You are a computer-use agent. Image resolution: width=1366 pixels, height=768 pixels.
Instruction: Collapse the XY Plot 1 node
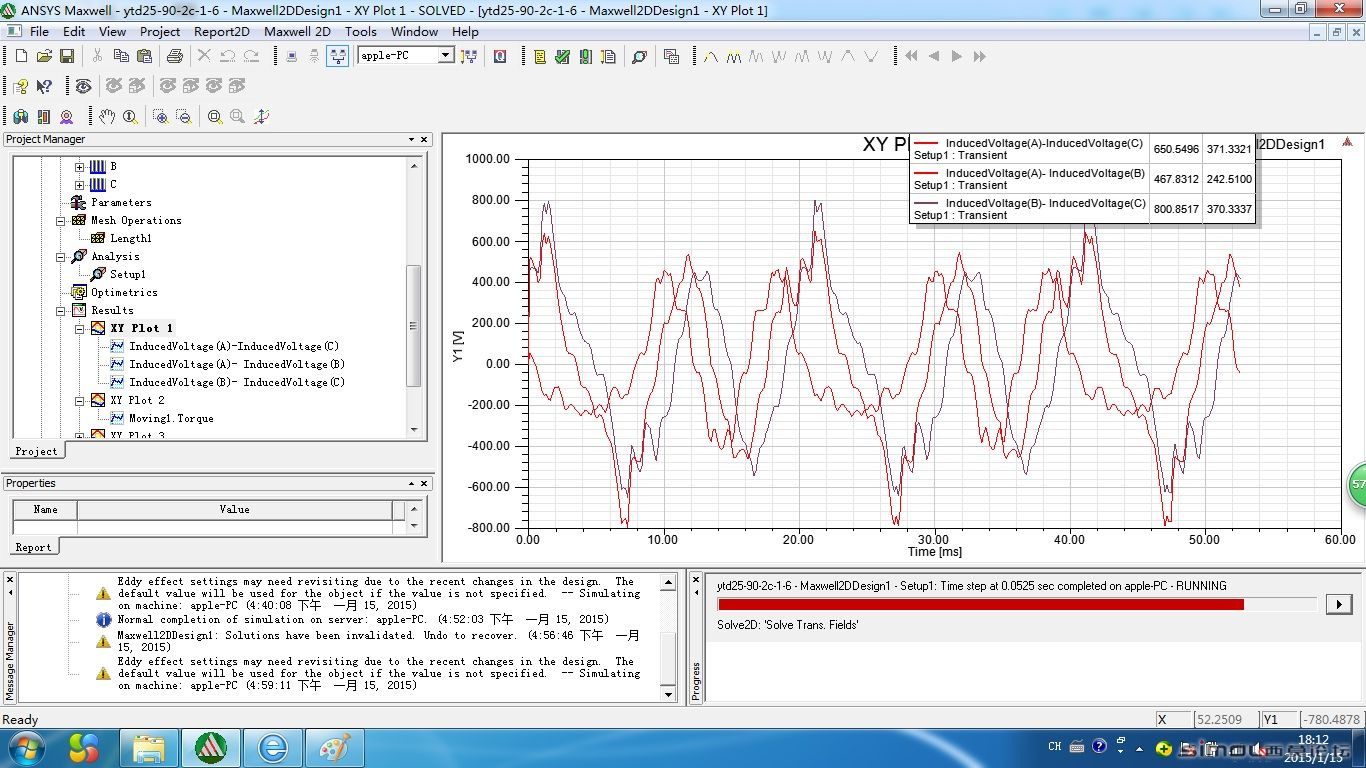(80, 328)
